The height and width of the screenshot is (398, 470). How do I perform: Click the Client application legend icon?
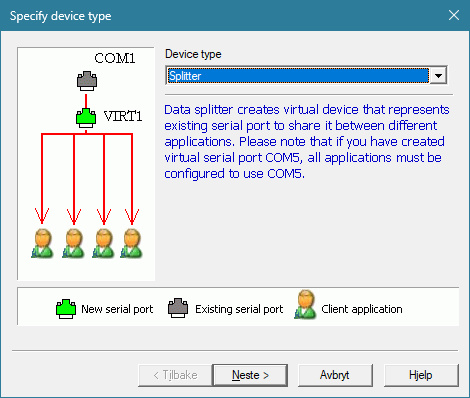click(305, 305)
